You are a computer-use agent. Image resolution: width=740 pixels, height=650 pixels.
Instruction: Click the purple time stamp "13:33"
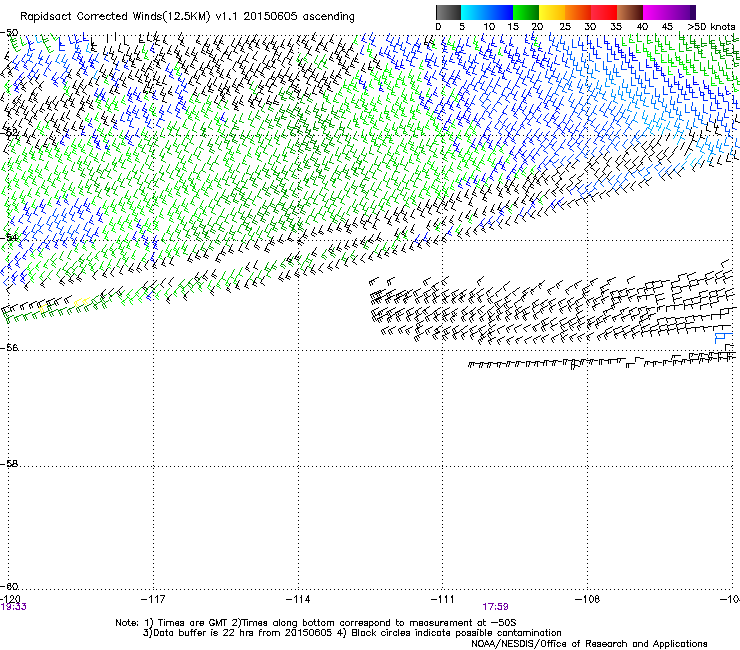point(14,607)
